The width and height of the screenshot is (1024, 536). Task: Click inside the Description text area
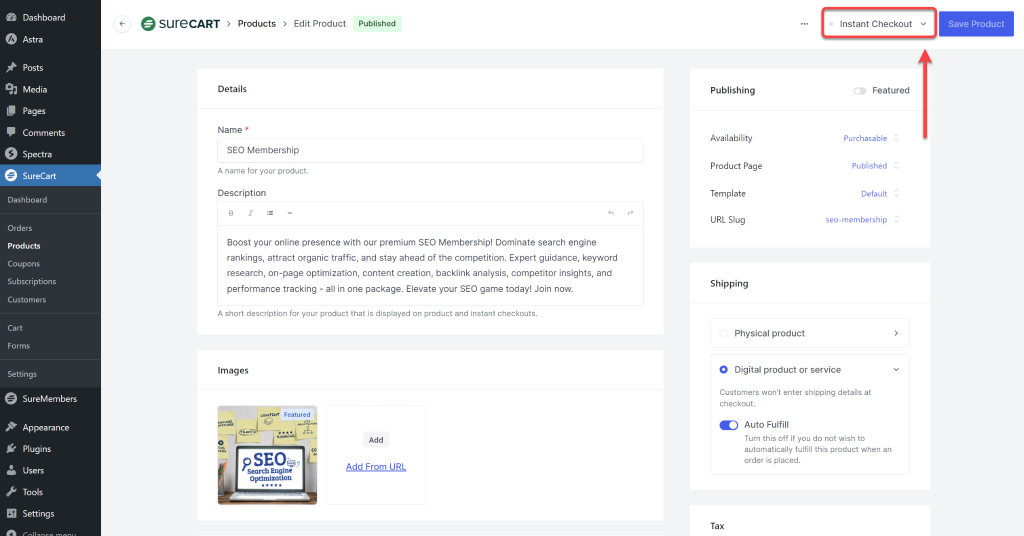click(x=430, y=266)
